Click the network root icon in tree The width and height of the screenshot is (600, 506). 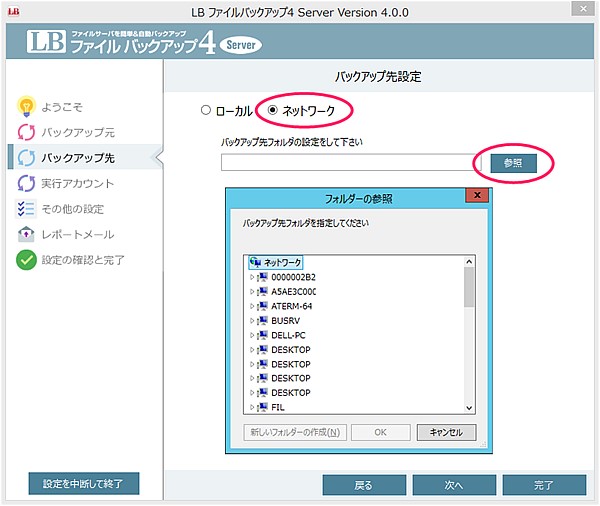[255, 262]
